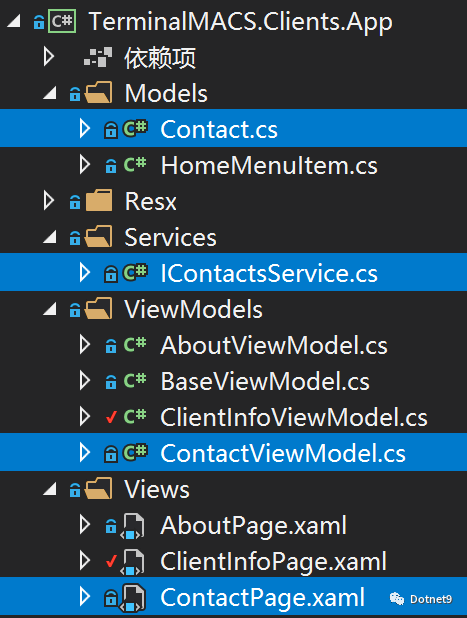467x618 pixels.
Task: Expand the BaseViewModel.cs node arrow
Action: click(x=85, y=381)
